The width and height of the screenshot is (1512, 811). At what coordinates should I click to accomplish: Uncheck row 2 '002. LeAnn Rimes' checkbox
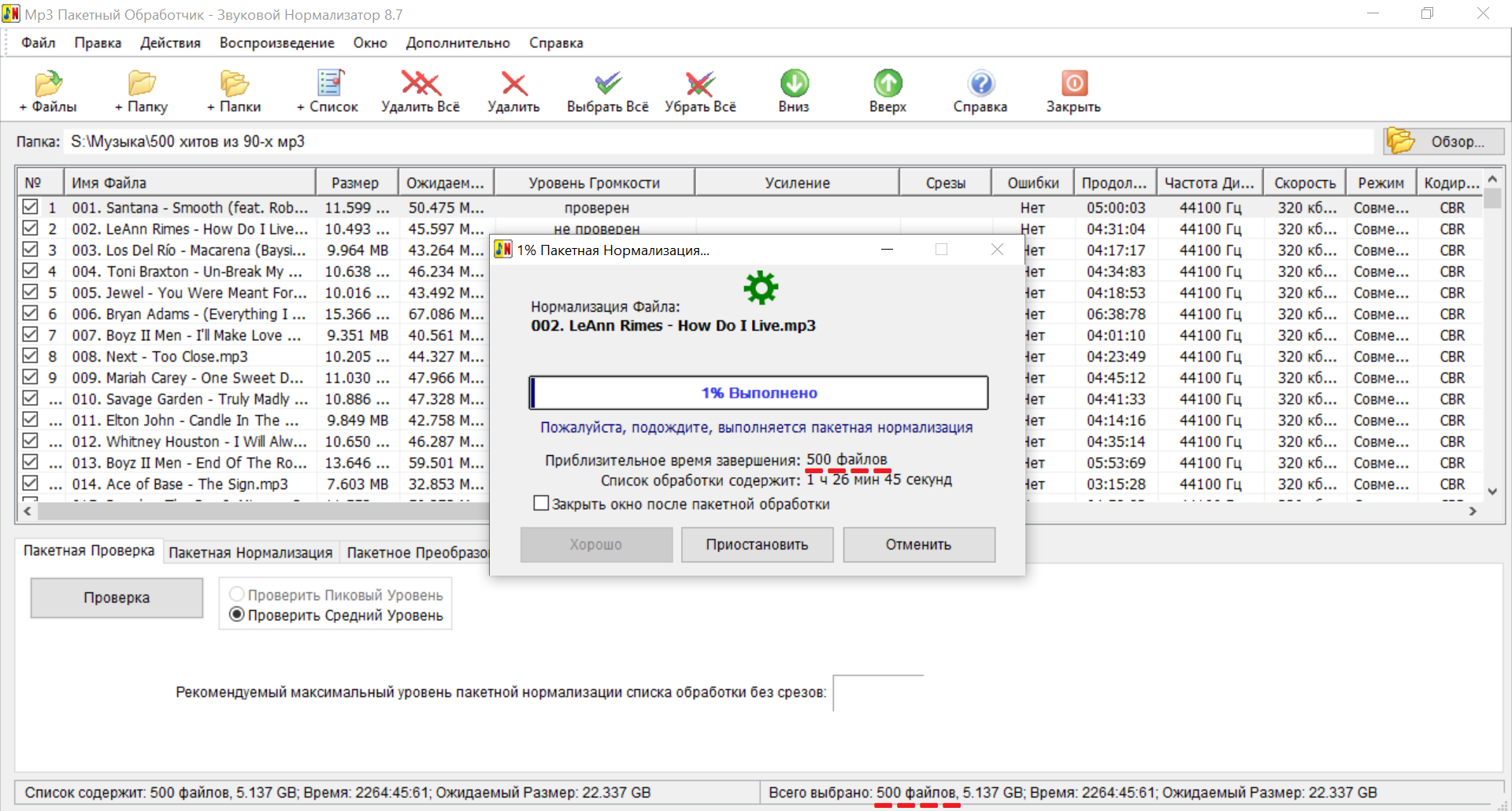[x=31, y=228]
